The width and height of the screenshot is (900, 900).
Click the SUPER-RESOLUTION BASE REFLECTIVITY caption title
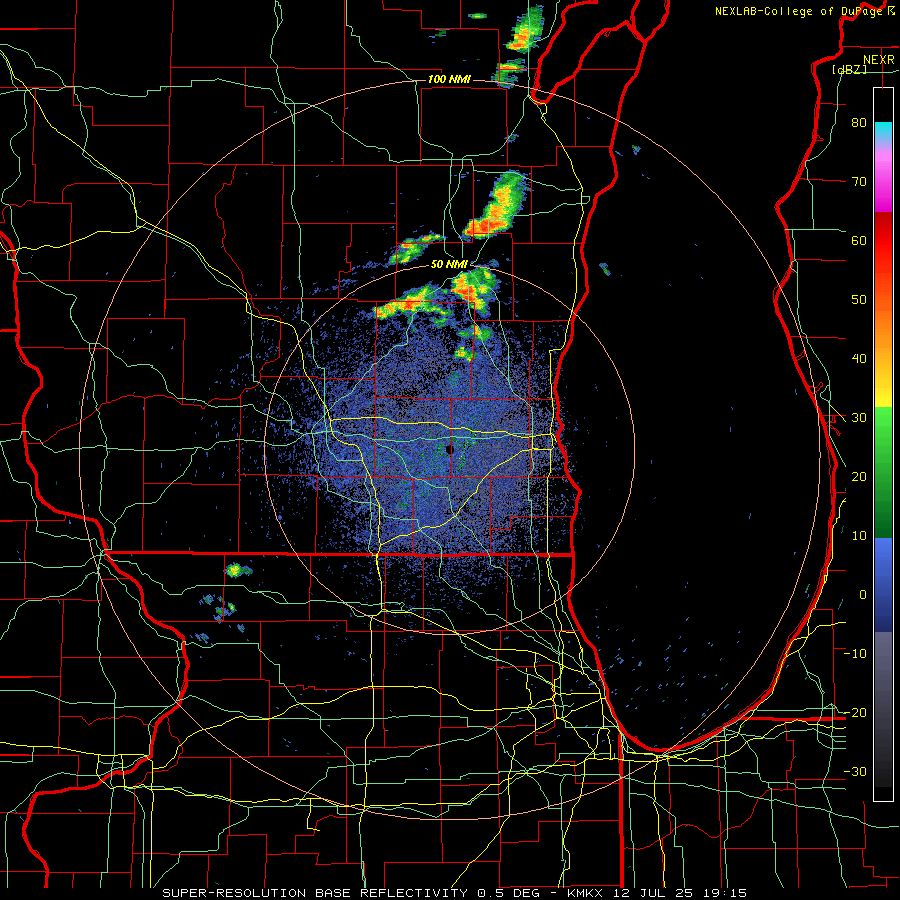tap(315, 893)
